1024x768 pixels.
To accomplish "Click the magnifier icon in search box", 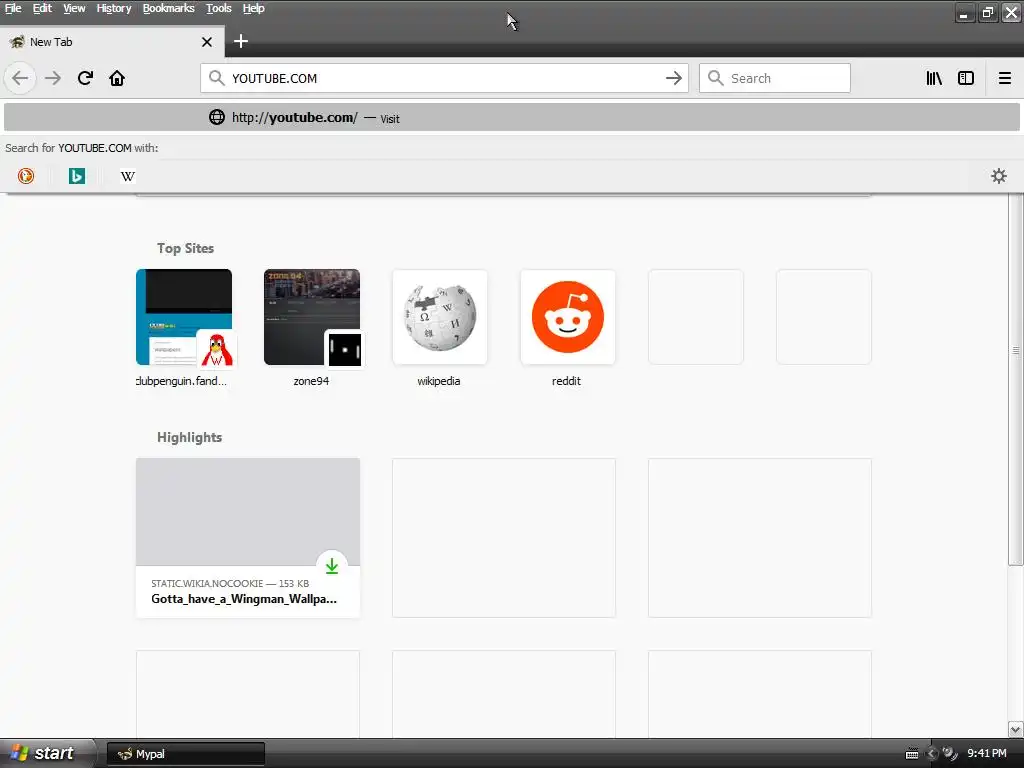I will (x=716, y=78).
